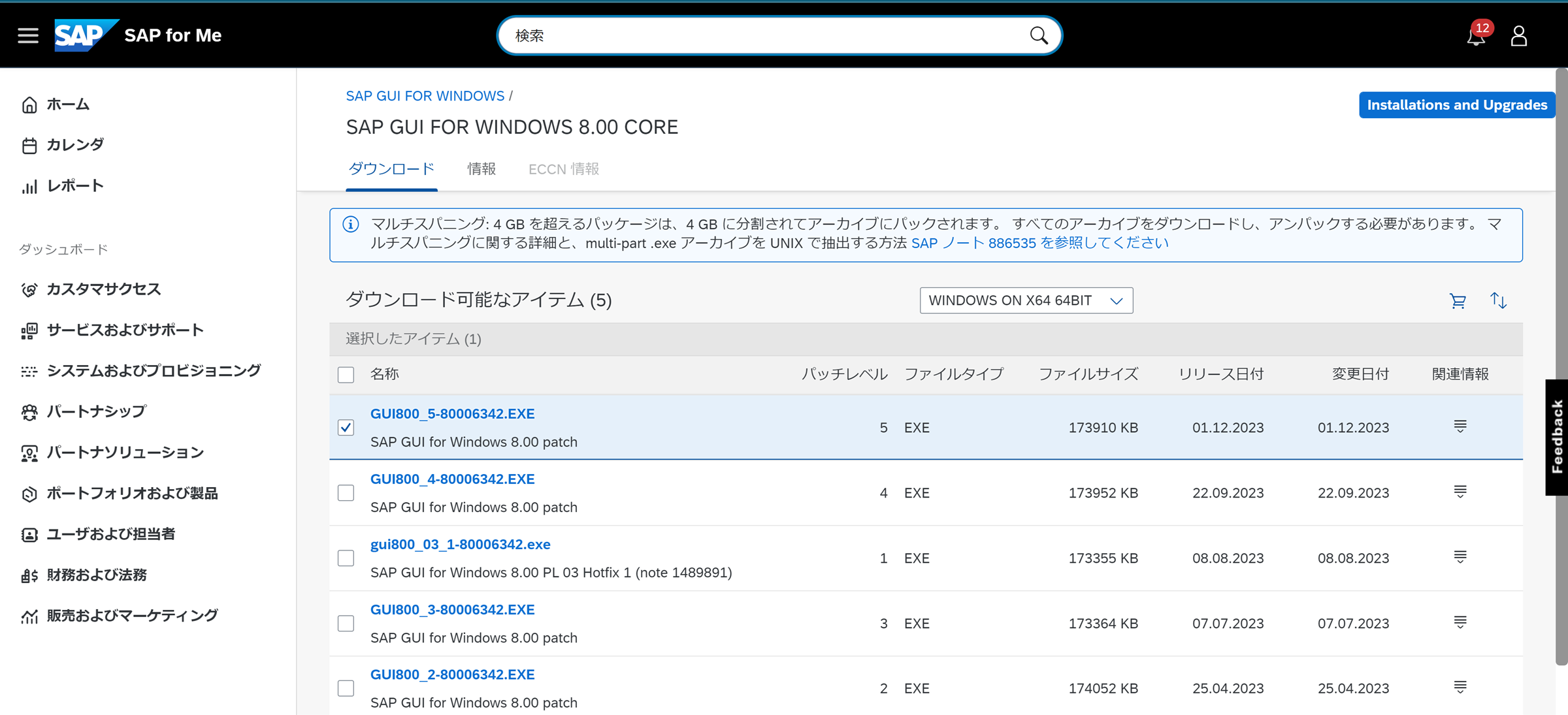Click the notification bell icon
Viewport: 1568px width, 715px height.
tap(1475, 36)
